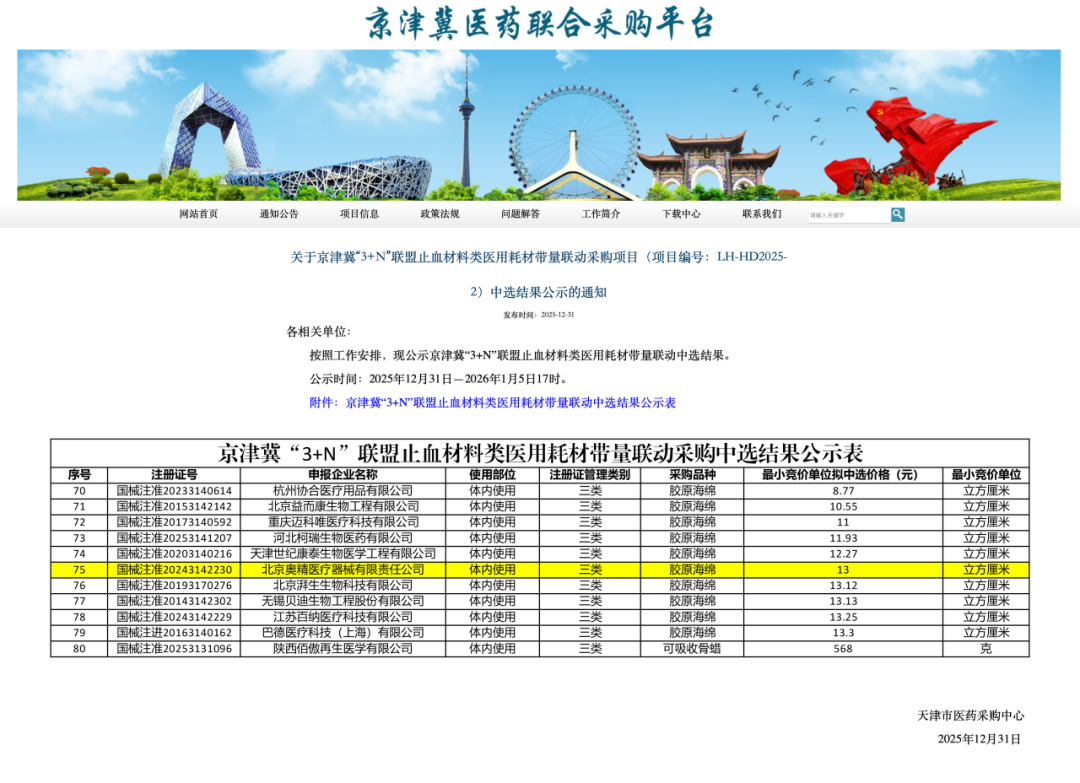Select 政策法规 in the navigation bar
This screenshot has width=1080, height=783.
tap(440, 214)
